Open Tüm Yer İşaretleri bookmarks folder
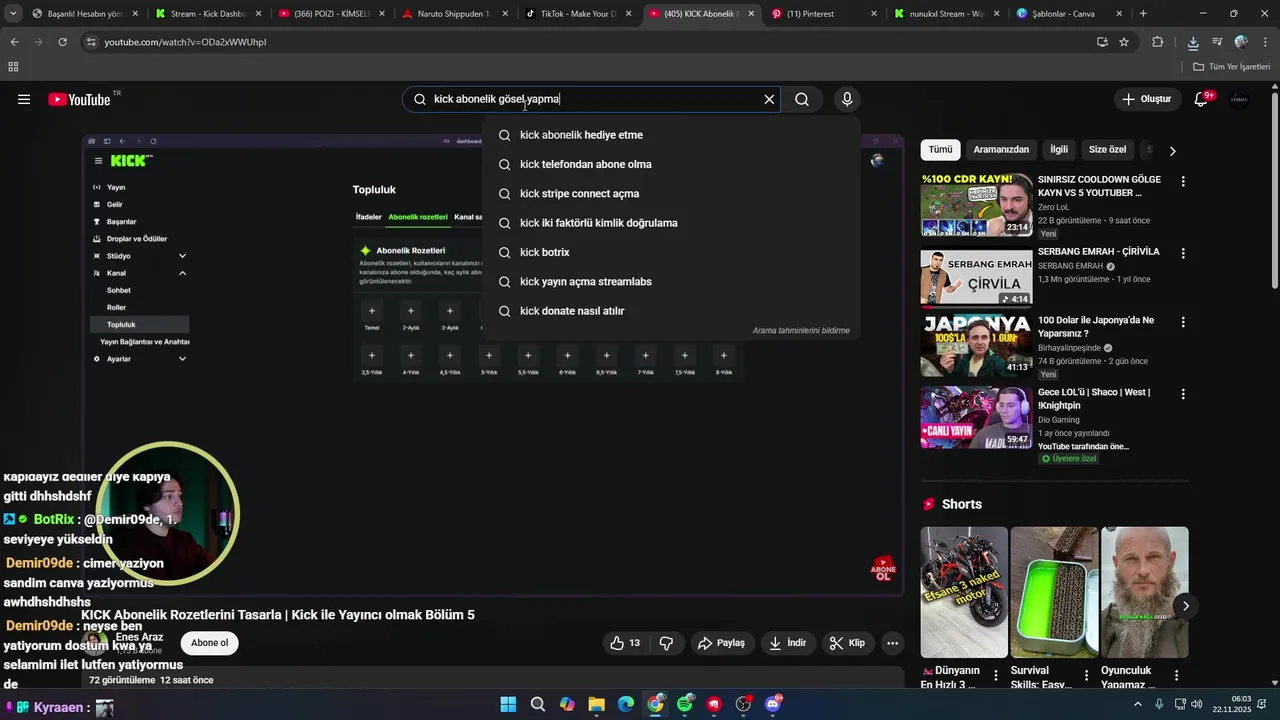Viewport: 1280px width, 720px height. (x=1232, y=67)
